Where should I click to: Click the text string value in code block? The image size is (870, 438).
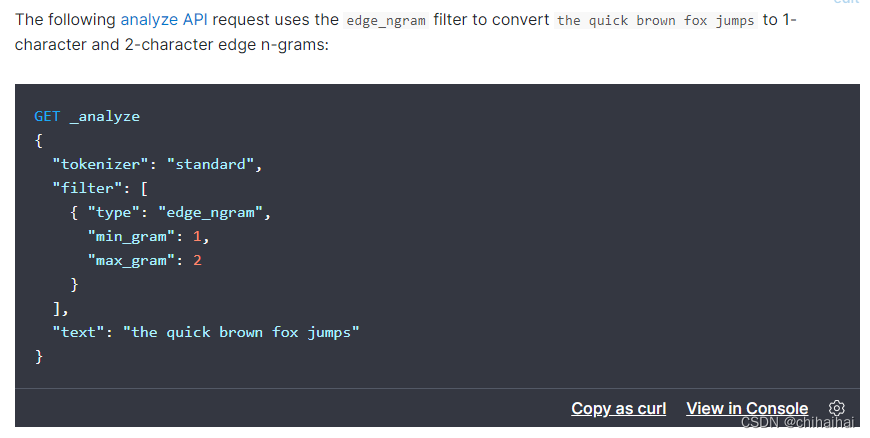click(241, 332)
